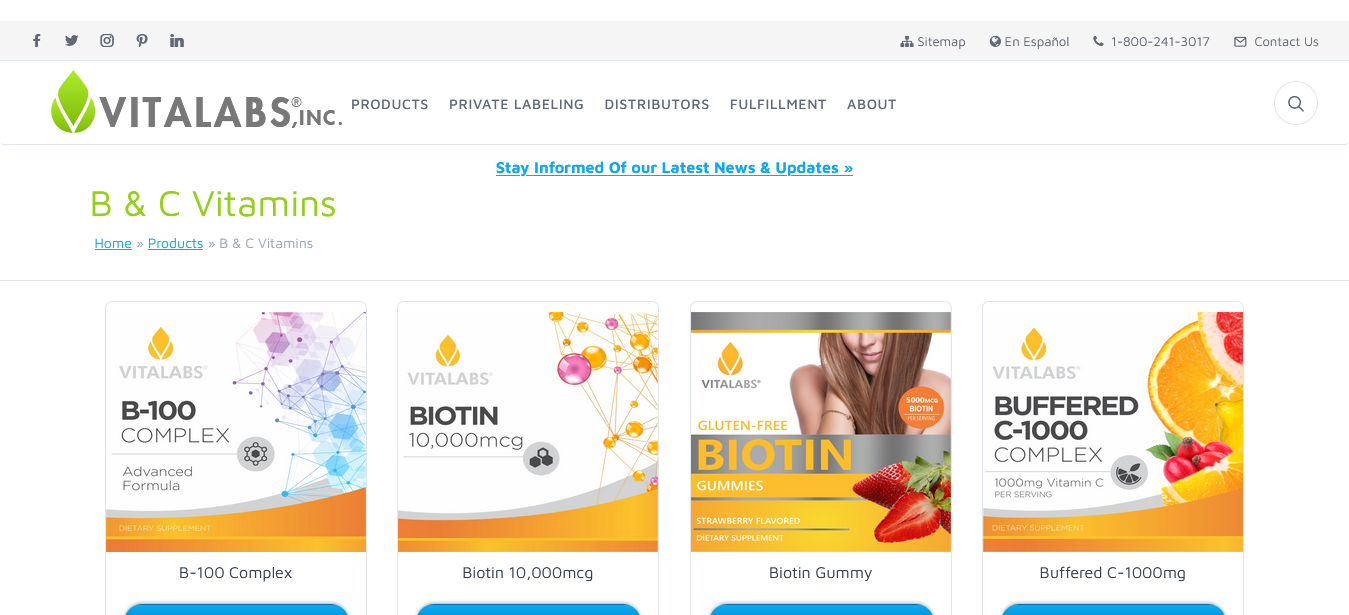Open the About menu item
Screen dimensions: 1349x615
pyautogui.click(x=872, y=104)
